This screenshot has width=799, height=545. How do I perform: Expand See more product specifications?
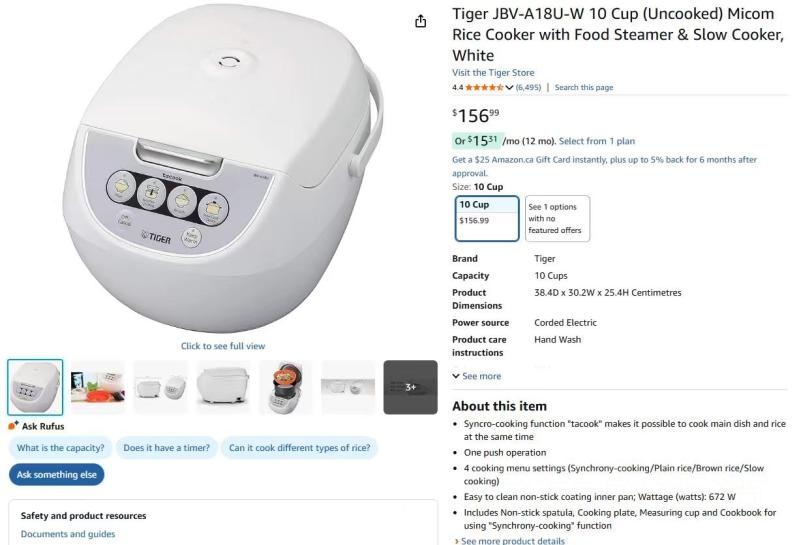(x=477, y=376)
